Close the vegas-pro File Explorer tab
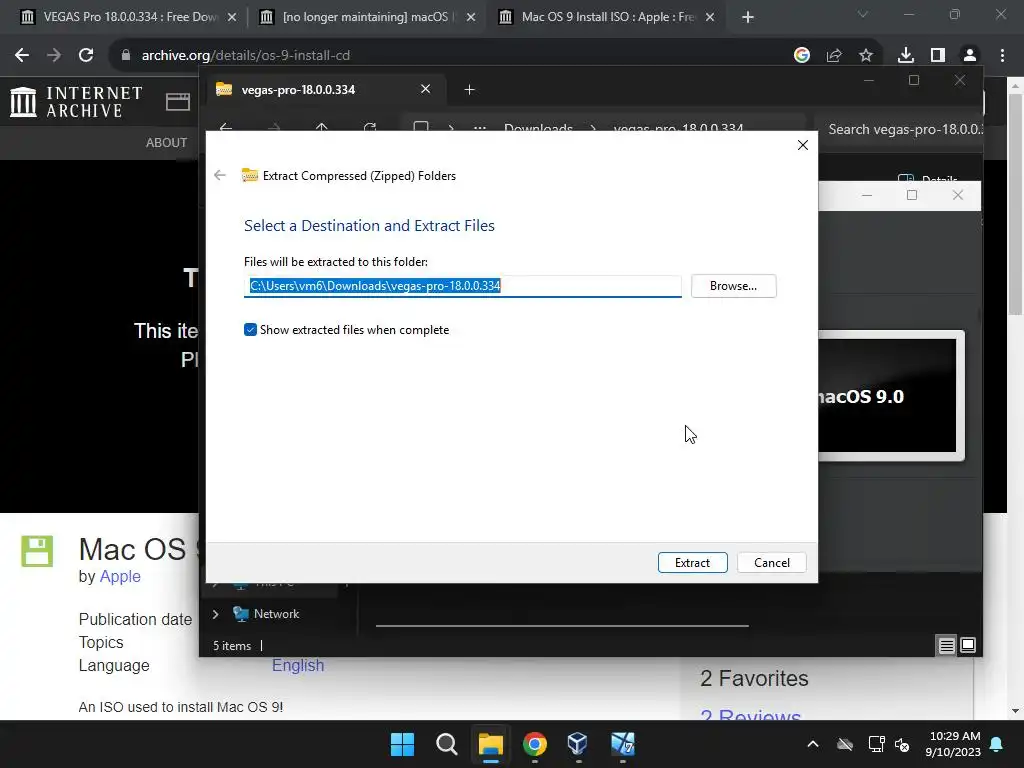This screenshot has width=1024, height=768. [425, 89]
